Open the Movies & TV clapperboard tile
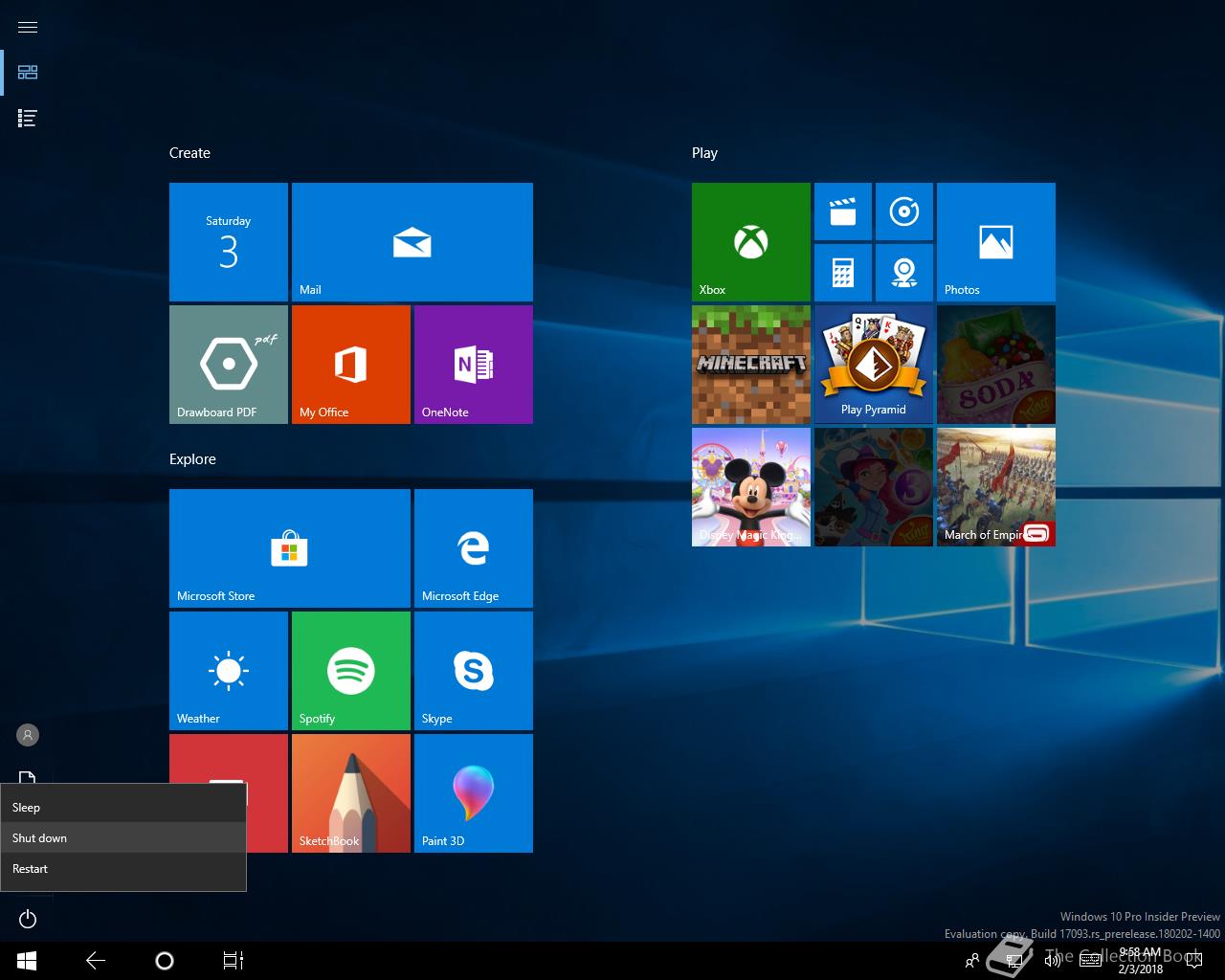The width and height of the screenshot is (1225, 980). pos(843,212)
